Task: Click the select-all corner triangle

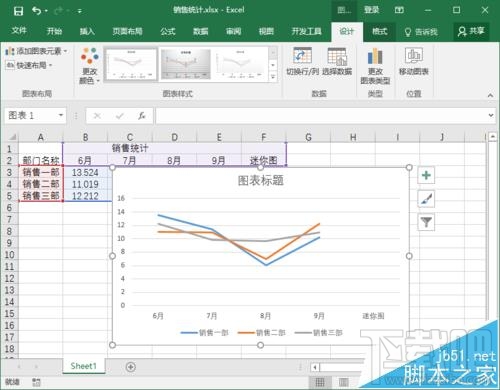Action: click(12, 137)
